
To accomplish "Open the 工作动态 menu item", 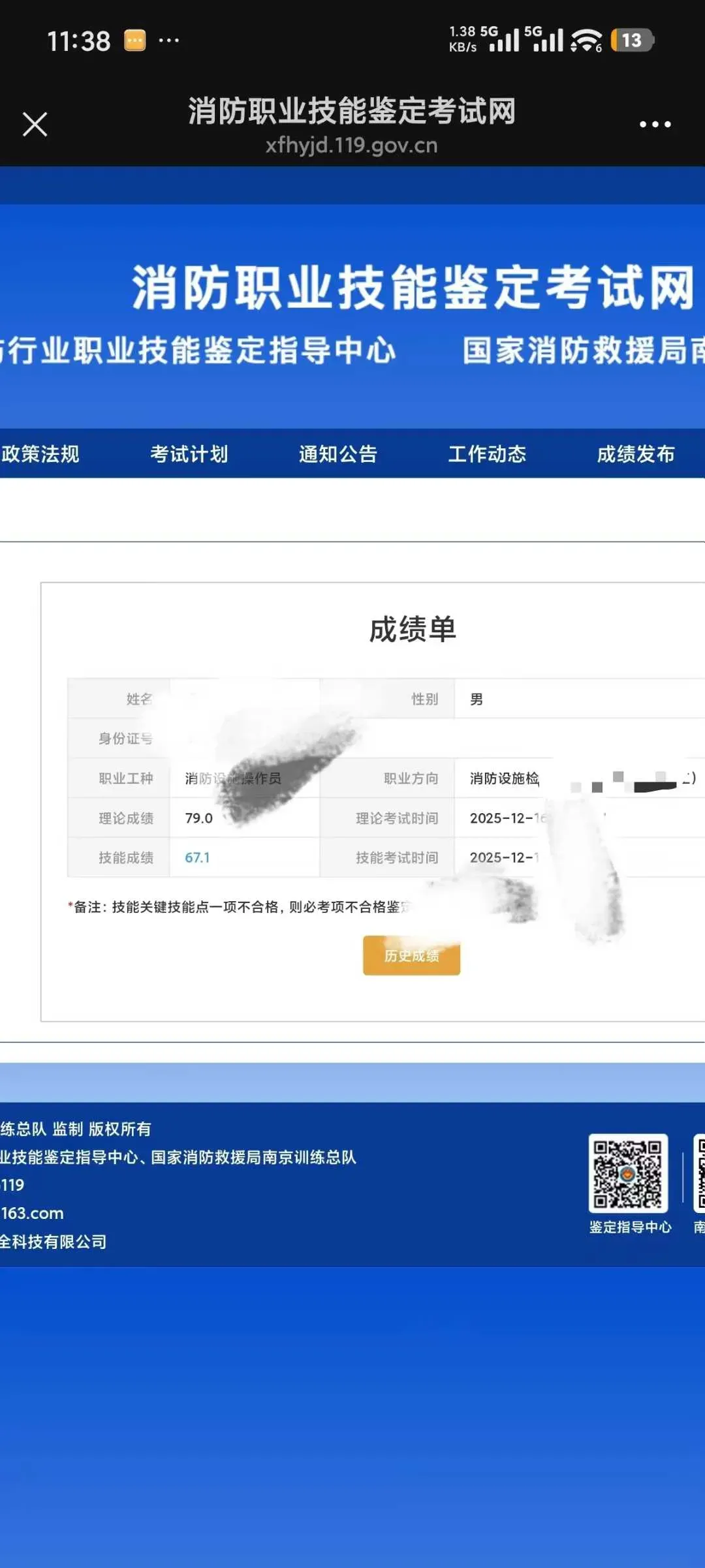I will tap(487, 453).
